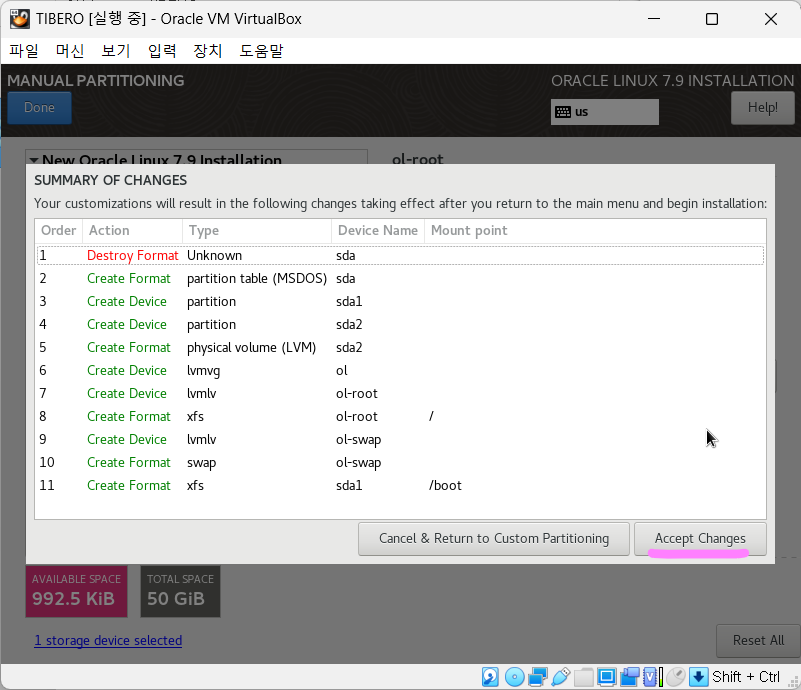Click the keyboard icon beside us layout
Viewport: 801px width, 690px height.
(563, 112)
